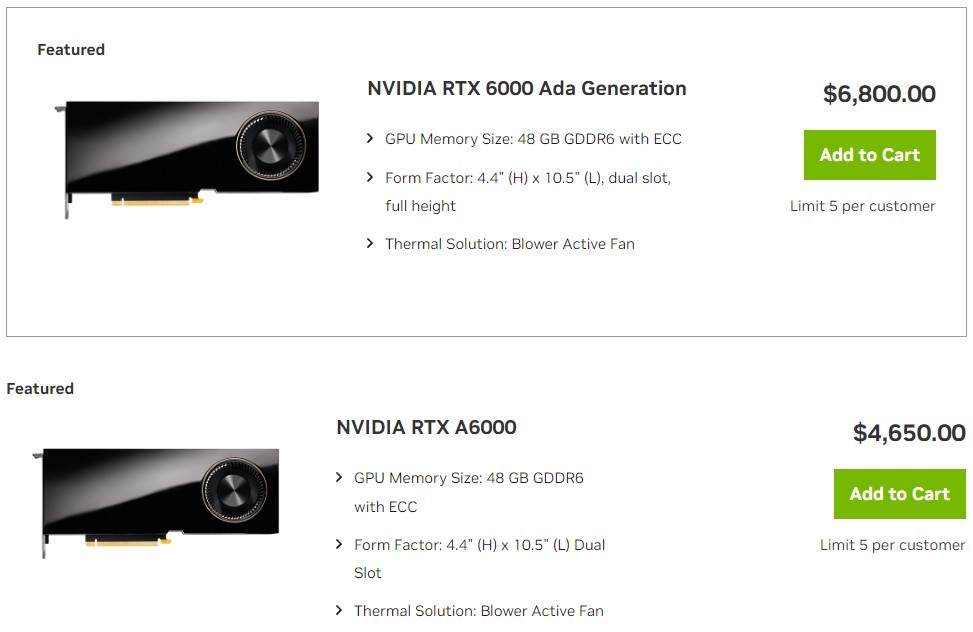
Task: Click the RTX 6000 Ada Generation product image
Action: pos(180,160)
